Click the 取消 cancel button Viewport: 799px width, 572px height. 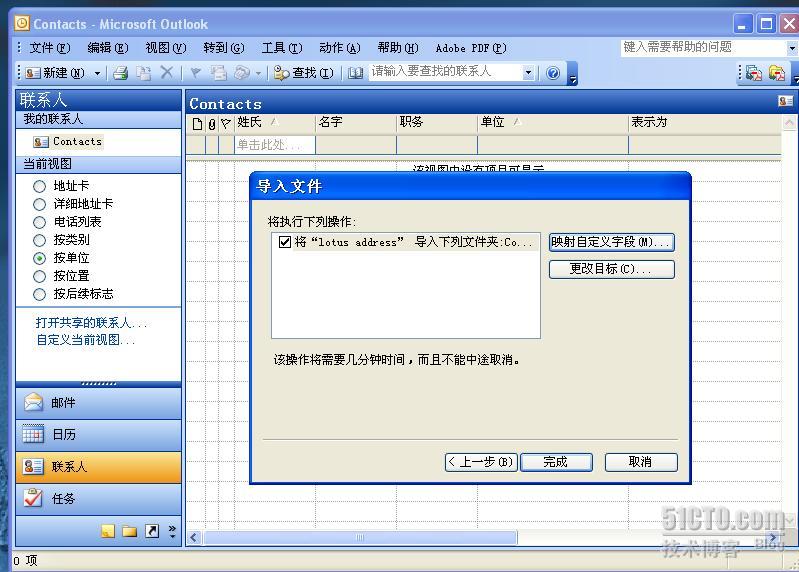641,462
